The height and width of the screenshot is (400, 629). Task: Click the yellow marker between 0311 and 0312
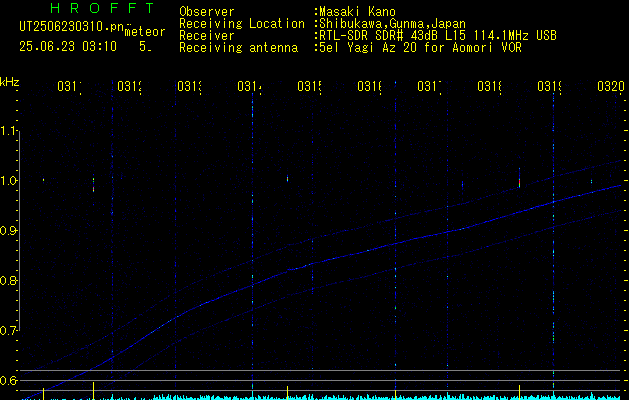[x=93, y=390]
